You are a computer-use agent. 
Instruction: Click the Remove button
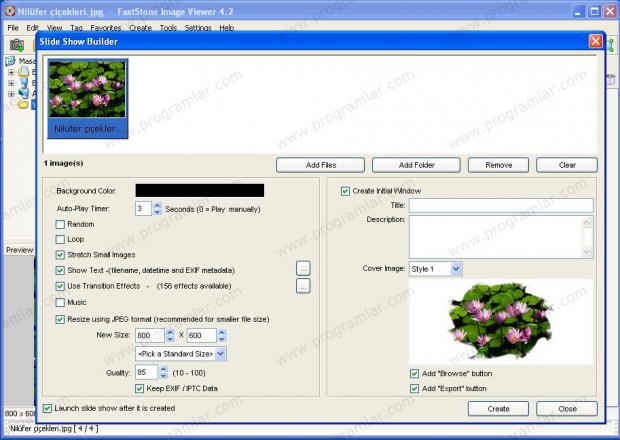[x=498, y=165]
